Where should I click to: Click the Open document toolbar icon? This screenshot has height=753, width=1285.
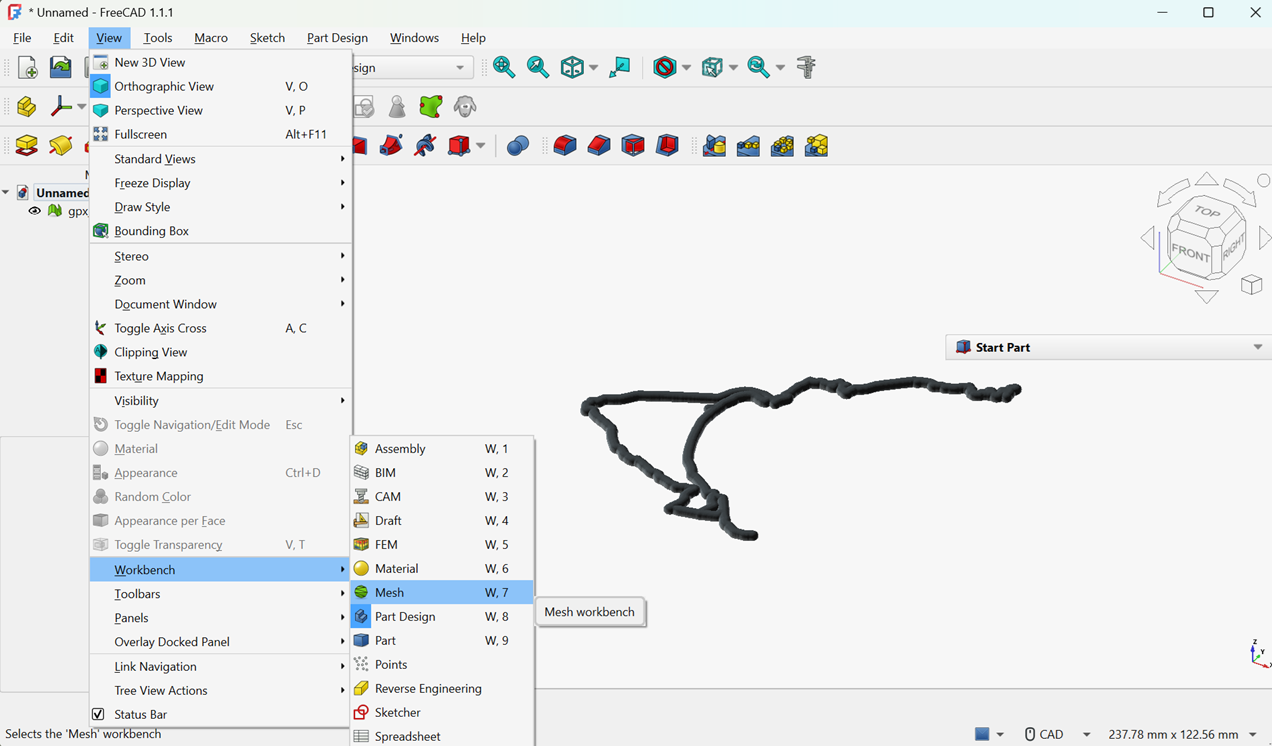tap(61, 68)
